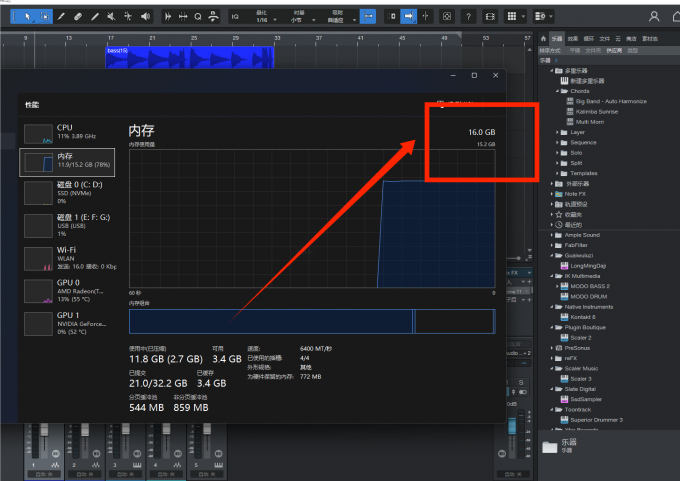Select the Arrow tool in toolbar
The image size is (680, 481).
tap(27, 16)
